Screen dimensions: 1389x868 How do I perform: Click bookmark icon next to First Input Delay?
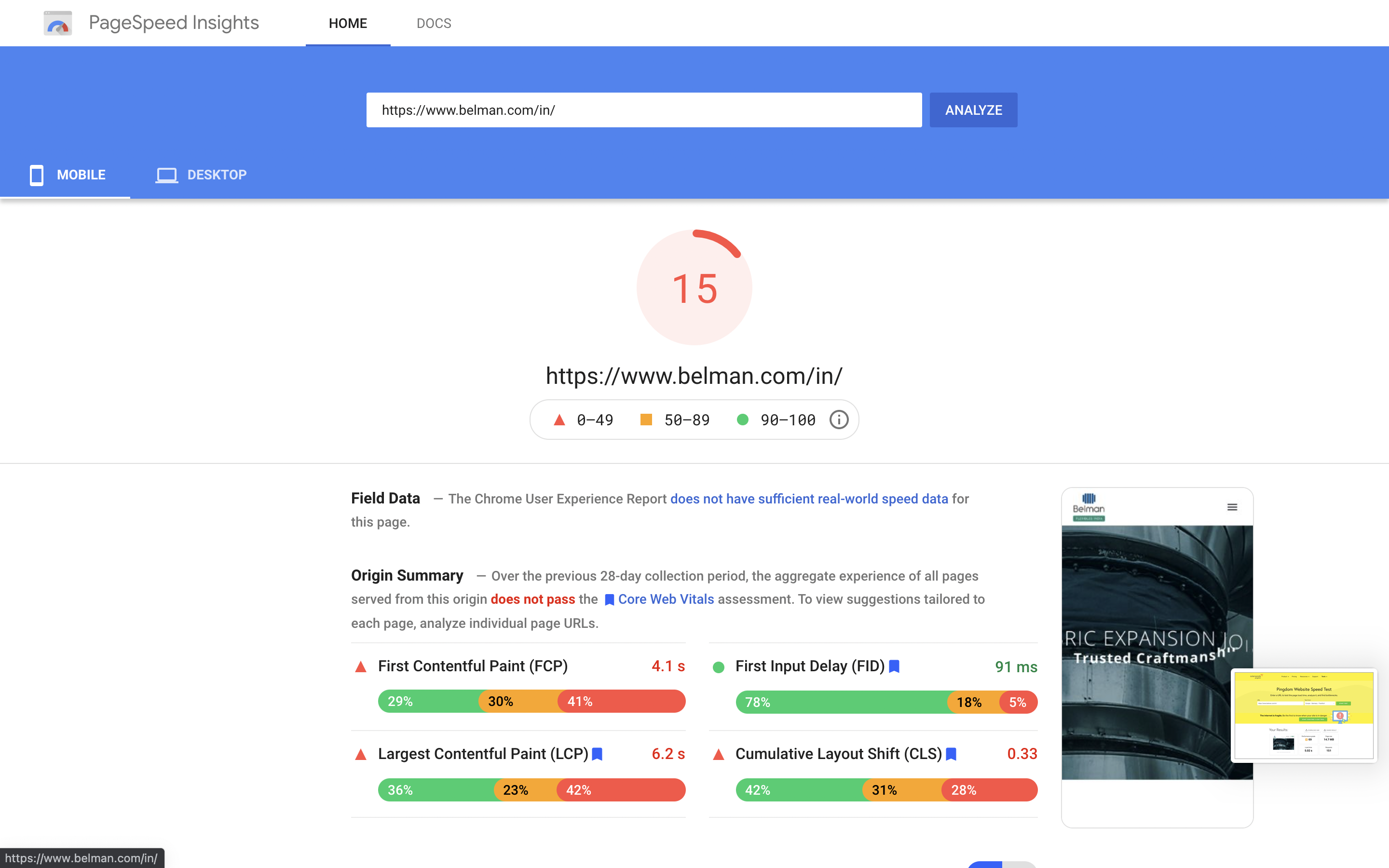pyautogui.click(x=894, y=666)
